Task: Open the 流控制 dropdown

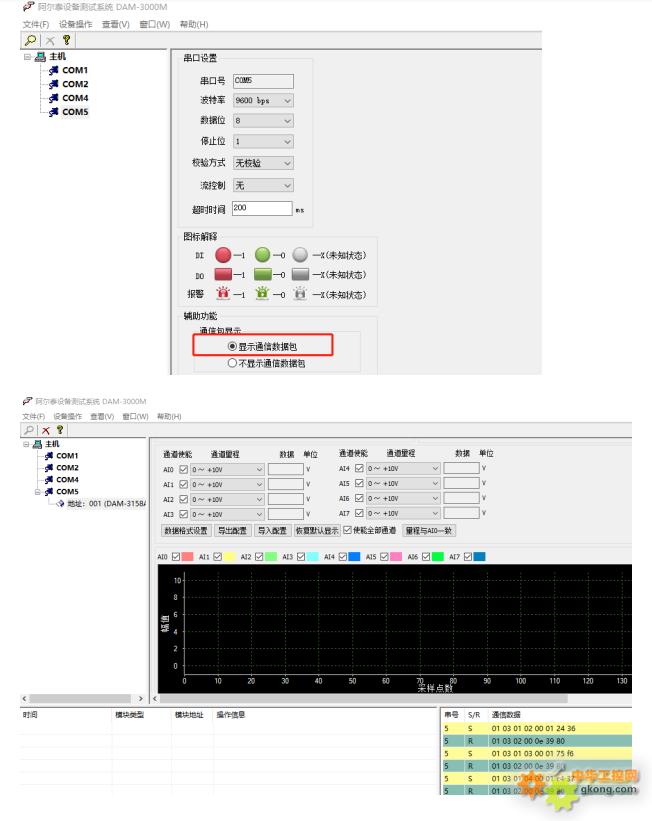Action: click(x=263, y=185)
